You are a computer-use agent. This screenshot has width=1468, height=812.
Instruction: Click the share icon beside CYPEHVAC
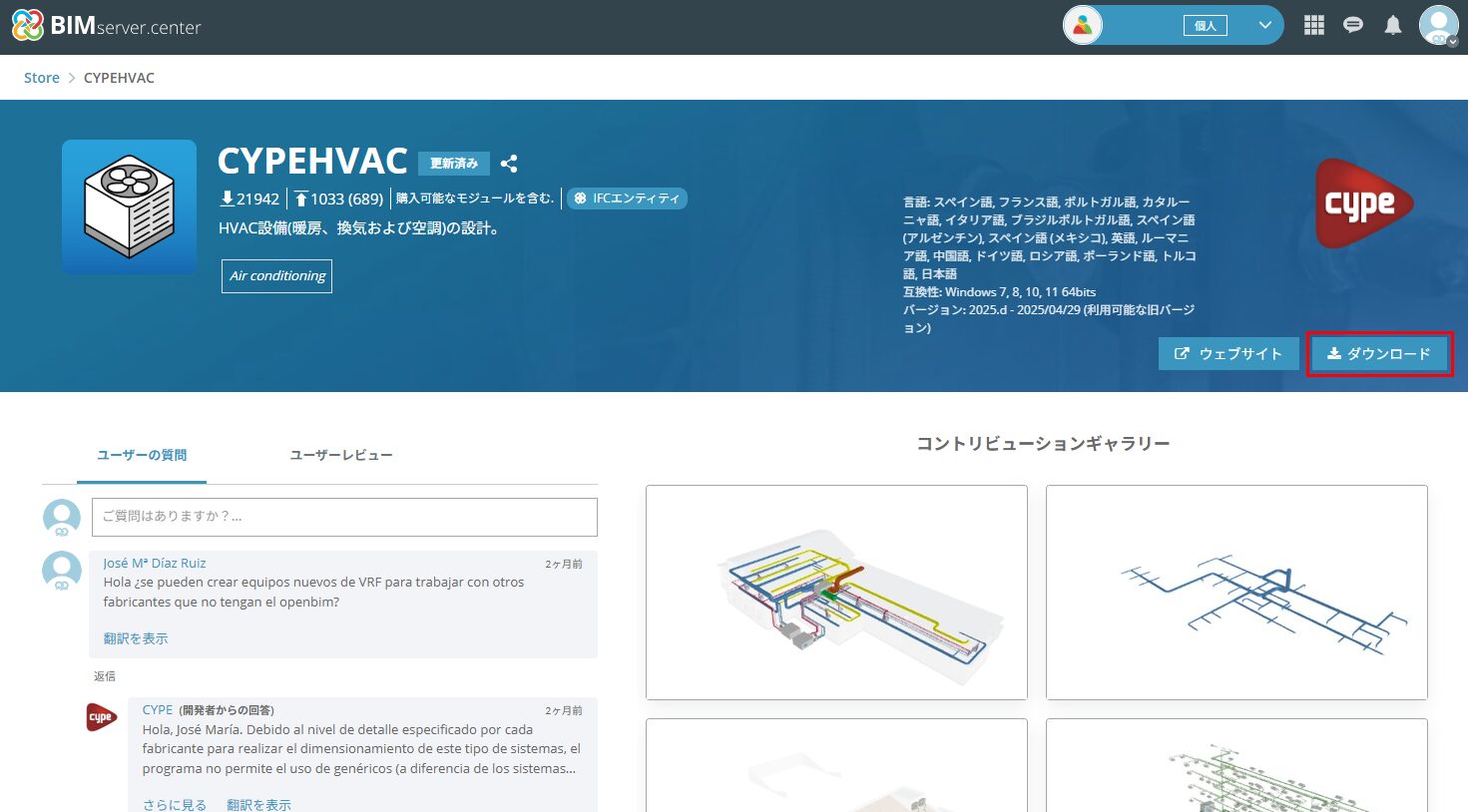(x=509, y=164)
